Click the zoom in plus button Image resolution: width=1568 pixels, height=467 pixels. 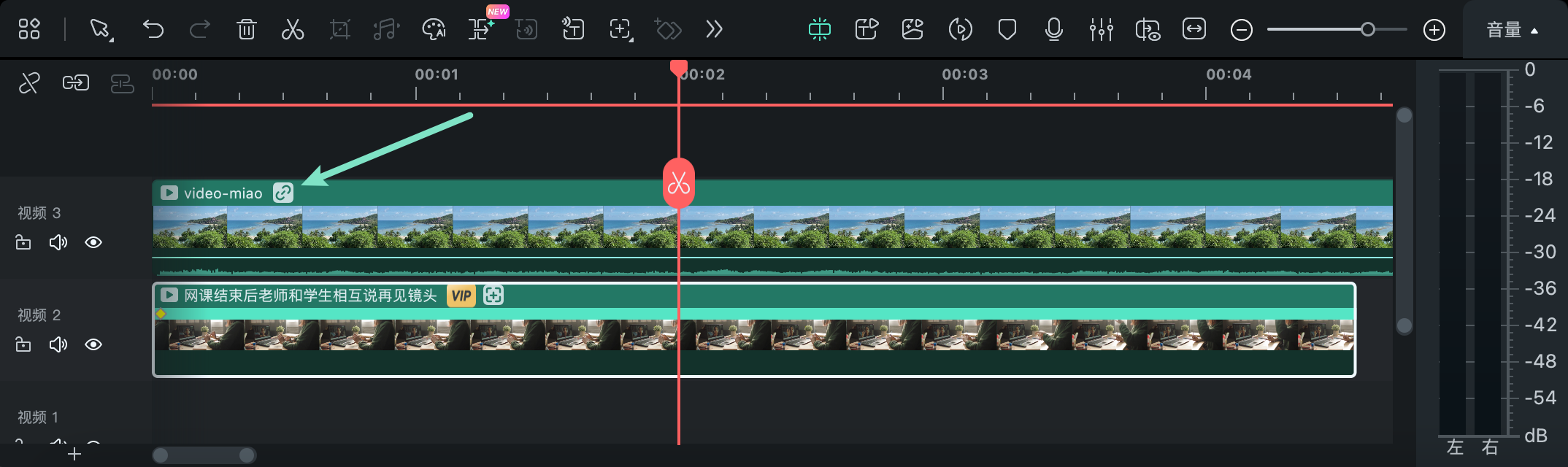coord(1434,30)
